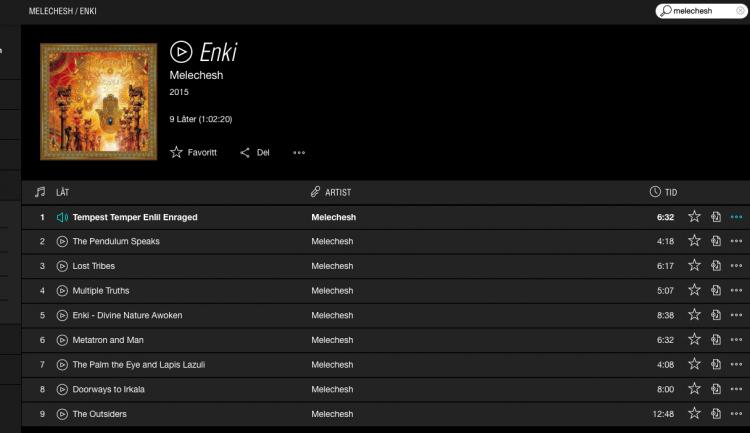
Task: Play Lost Tribes track
Action: point(62,266)
